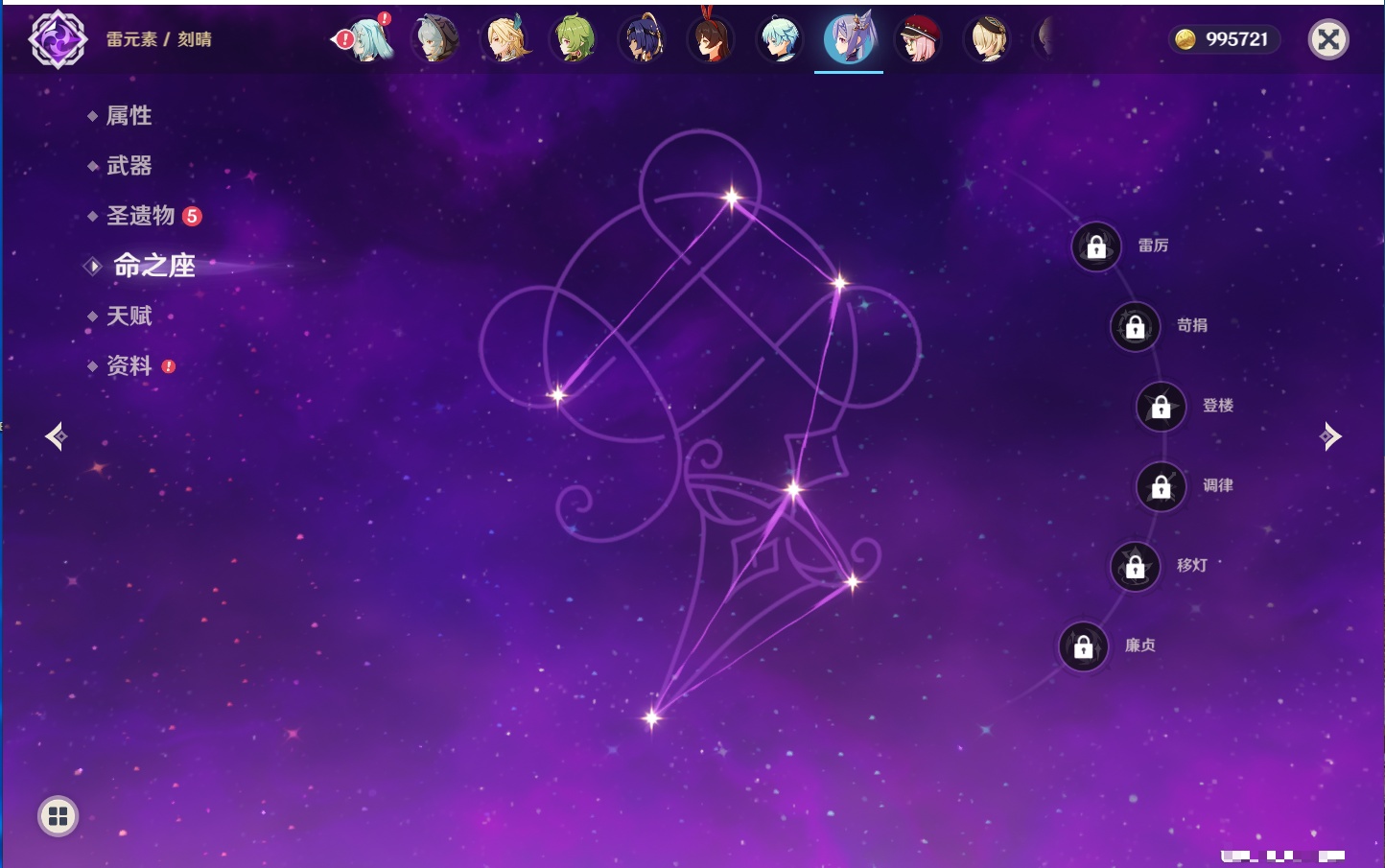Select the locked 登楼 constellation node
Viewport: 1385px width, 868px height.
[x=1162, y=407]
